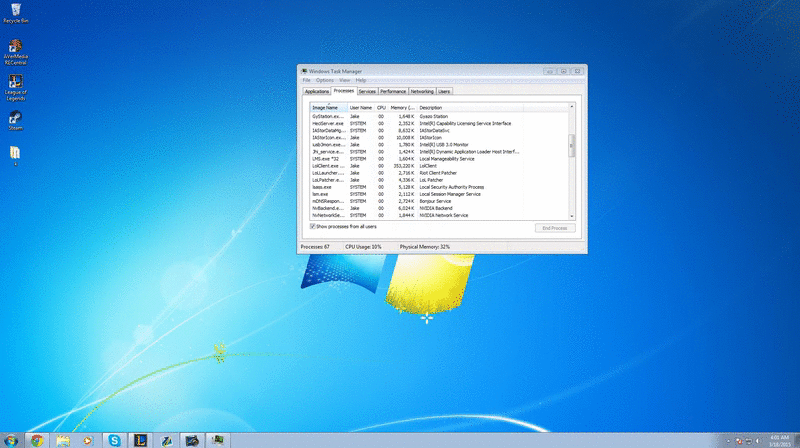The image size is (800, 448).
Task: Uncheck Show processes from all users
Action: (313, 227)
